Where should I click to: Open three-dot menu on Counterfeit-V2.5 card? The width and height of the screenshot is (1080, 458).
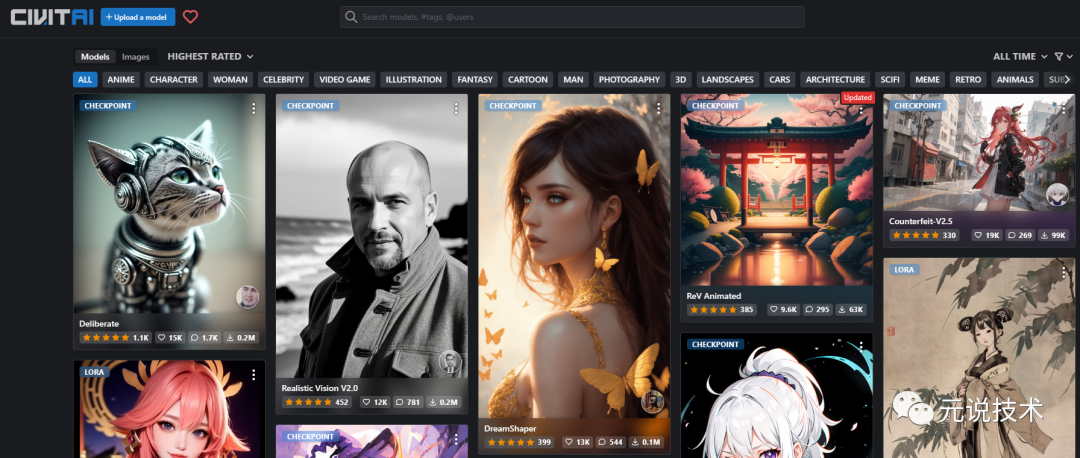point(1063,108)
